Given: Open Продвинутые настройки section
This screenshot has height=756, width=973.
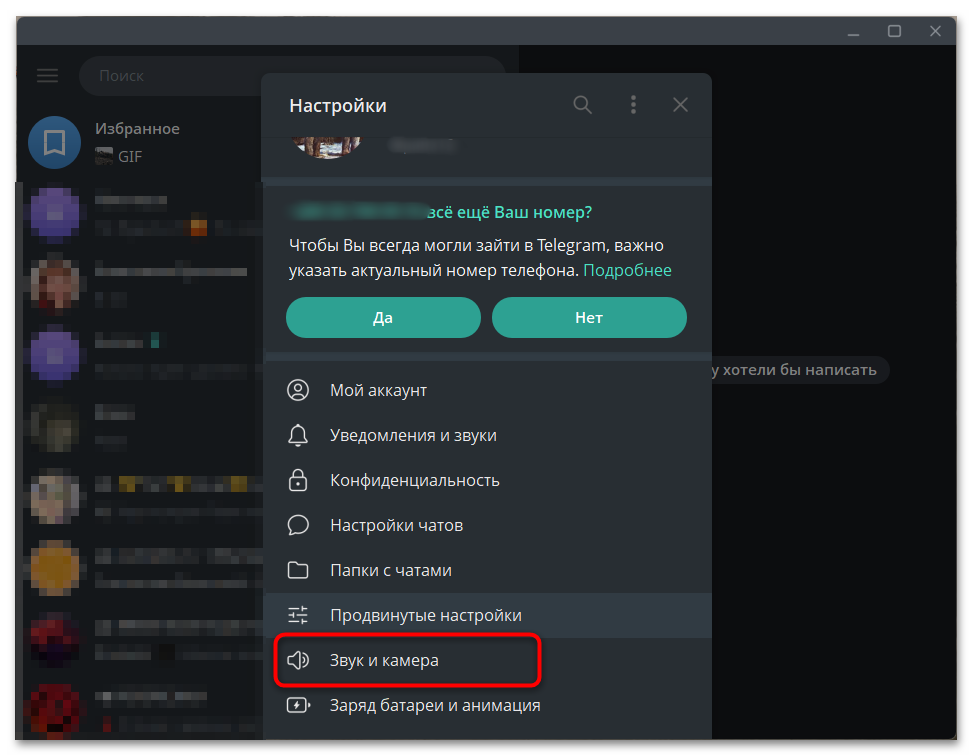Looking at the screenshot, I should pos(488,615).
